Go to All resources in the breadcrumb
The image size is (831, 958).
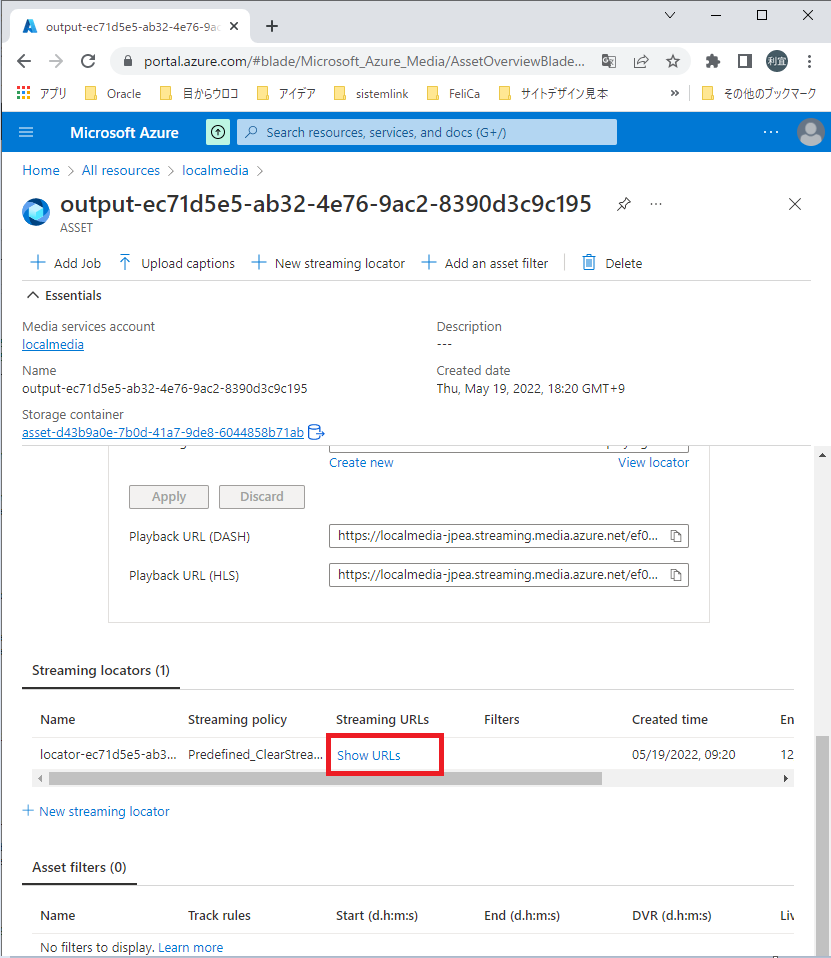[120, 170]
